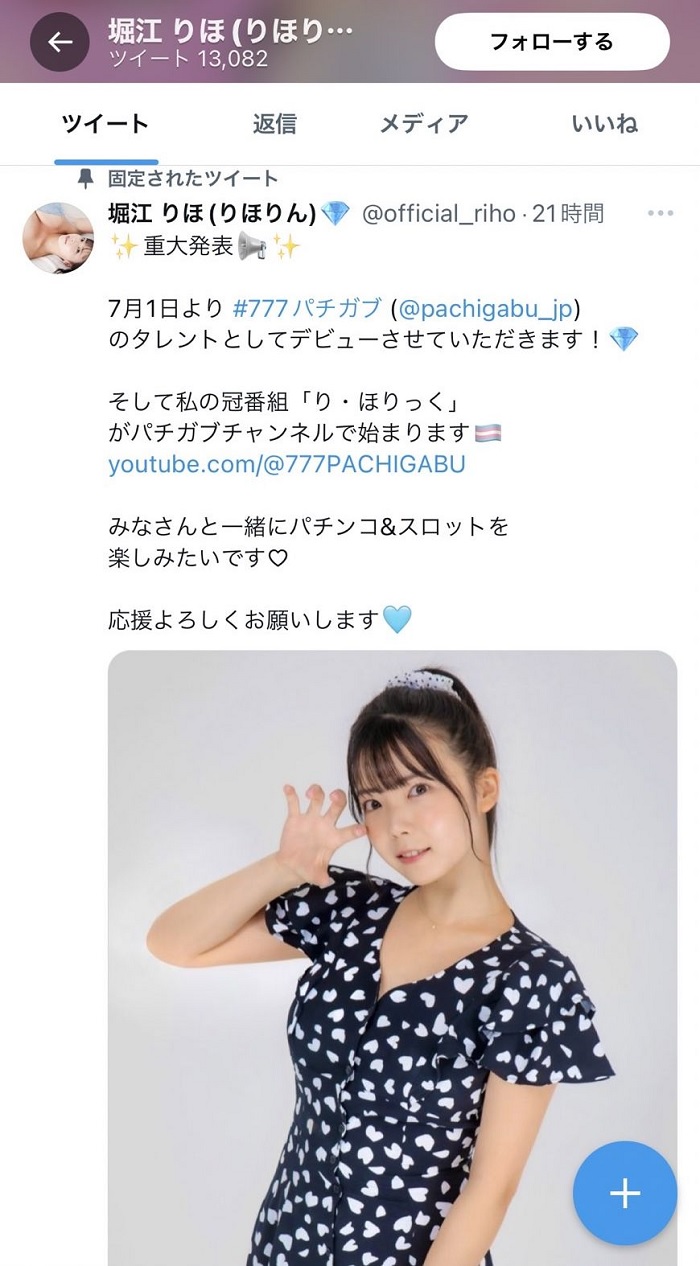Open the youtube.com/@777PACHIGABU link

pyautogui.click(x=287, y=465)
